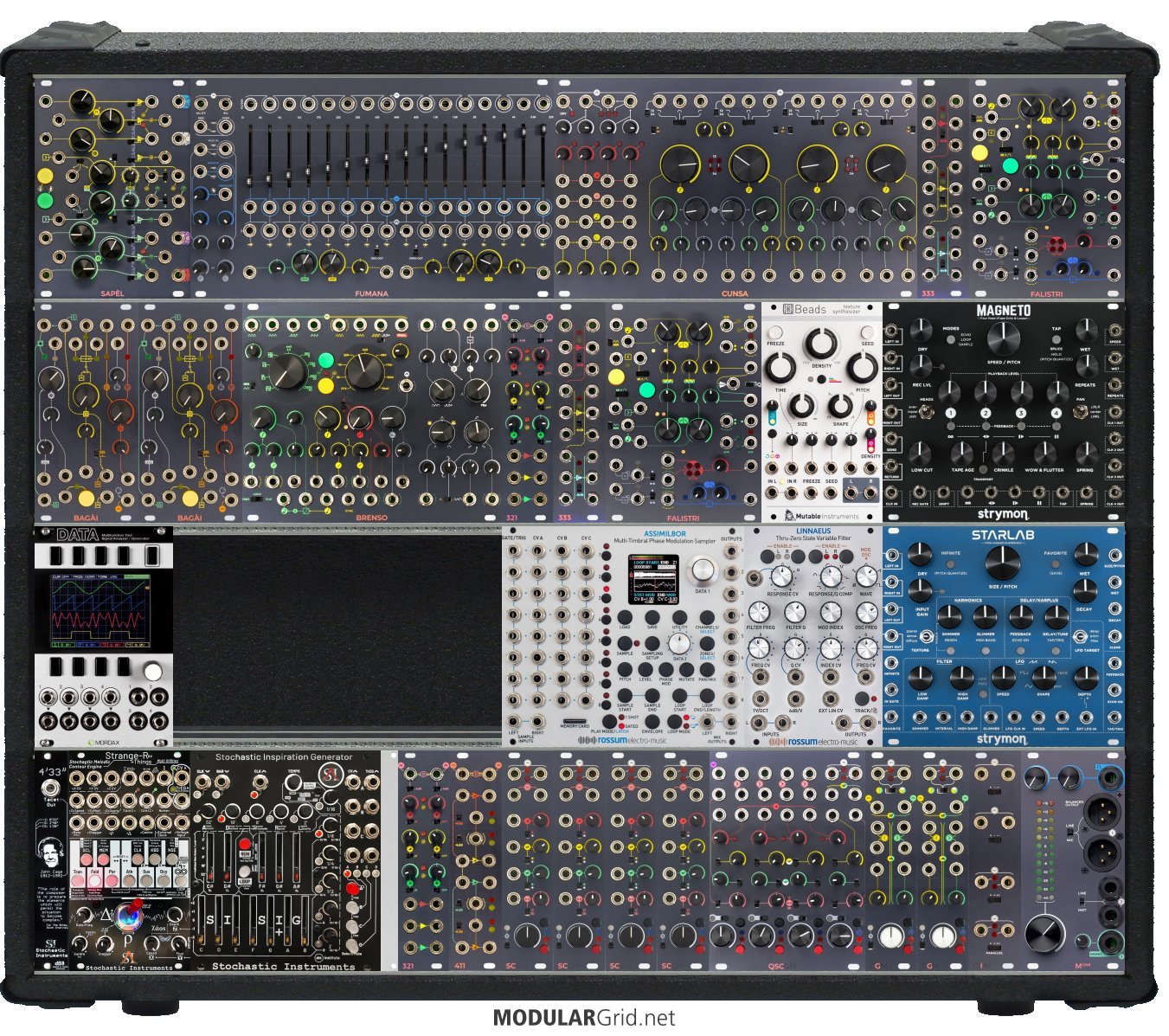This screenshot has width=1169, height=1036.
Task: Click the FILTER FREQ knob on Linnaeus
Action: (x=759, y=610)
